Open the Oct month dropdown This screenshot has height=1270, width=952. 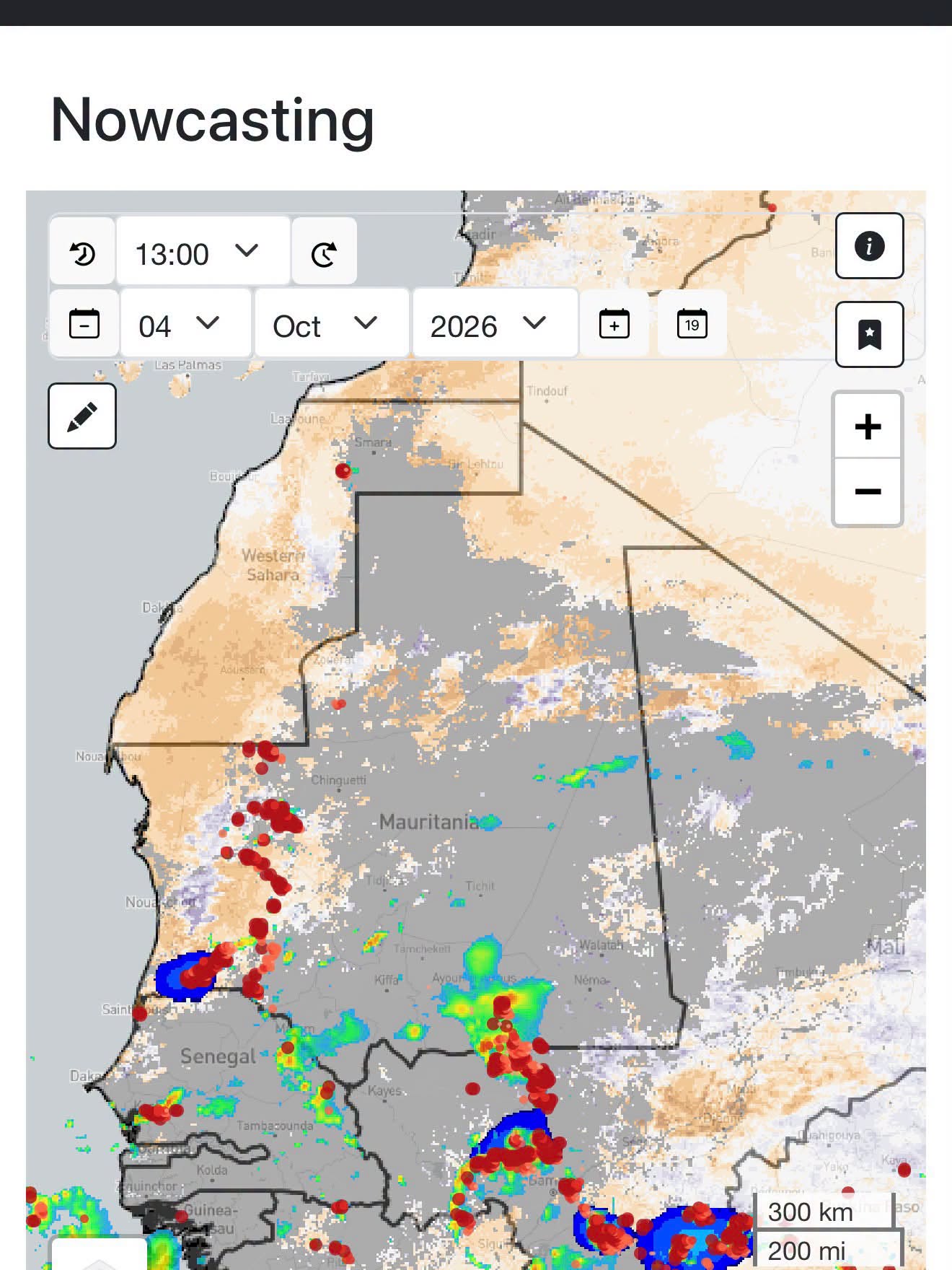coord(332,324)
